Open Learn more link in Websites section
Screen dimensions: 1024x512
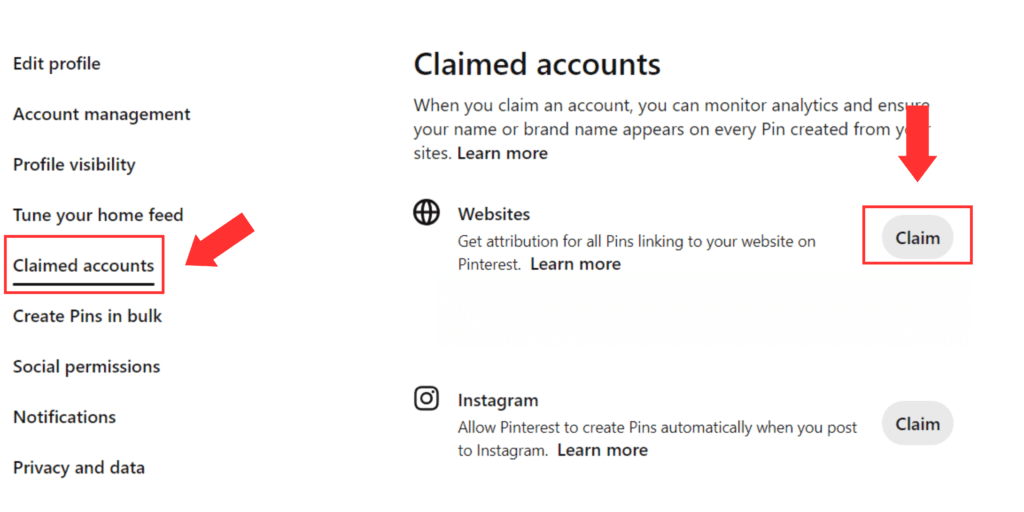575,264
